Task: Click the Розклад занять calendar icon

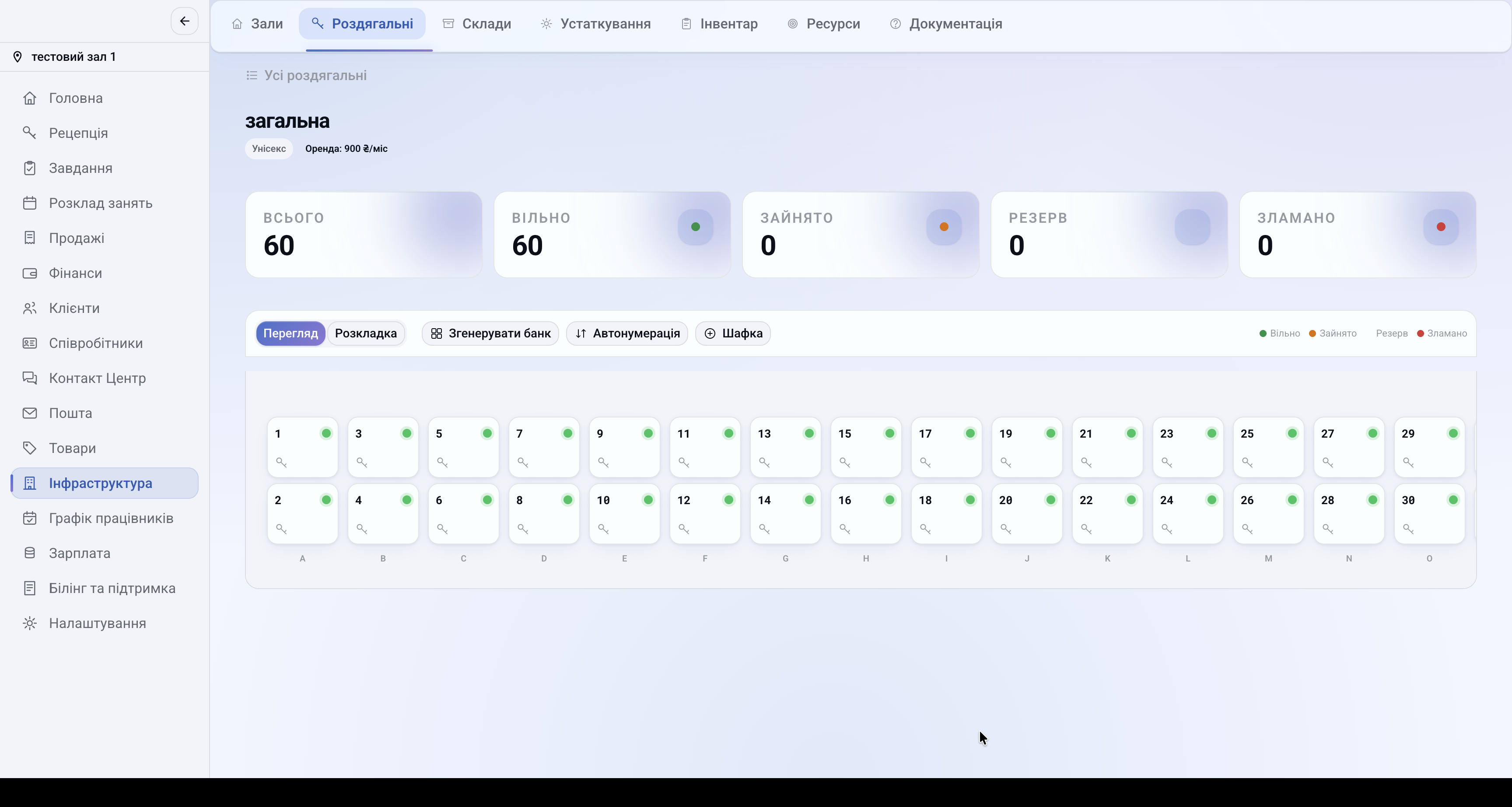Action: coord(29,203)
